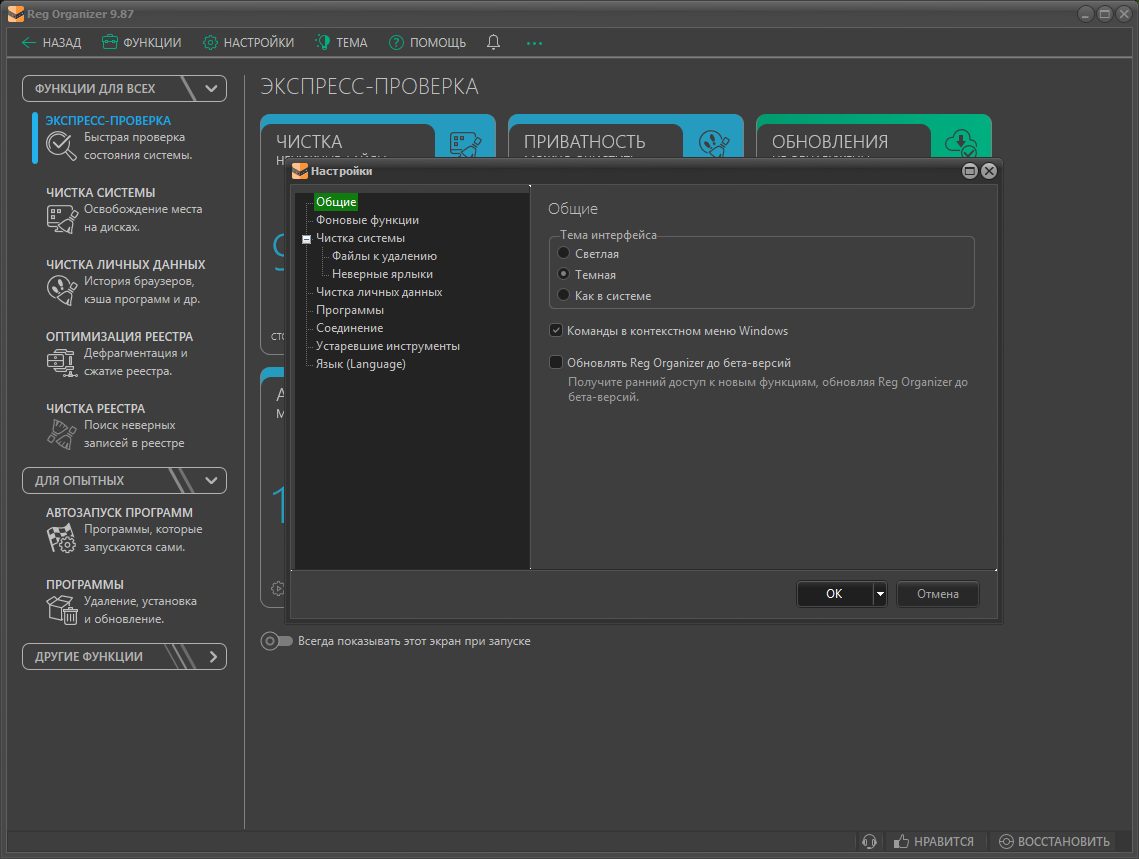Viewport: 1139px width, 859px height.
Task: Uncheck Команды в контекстном меню Windows
Action: point(556,331)
